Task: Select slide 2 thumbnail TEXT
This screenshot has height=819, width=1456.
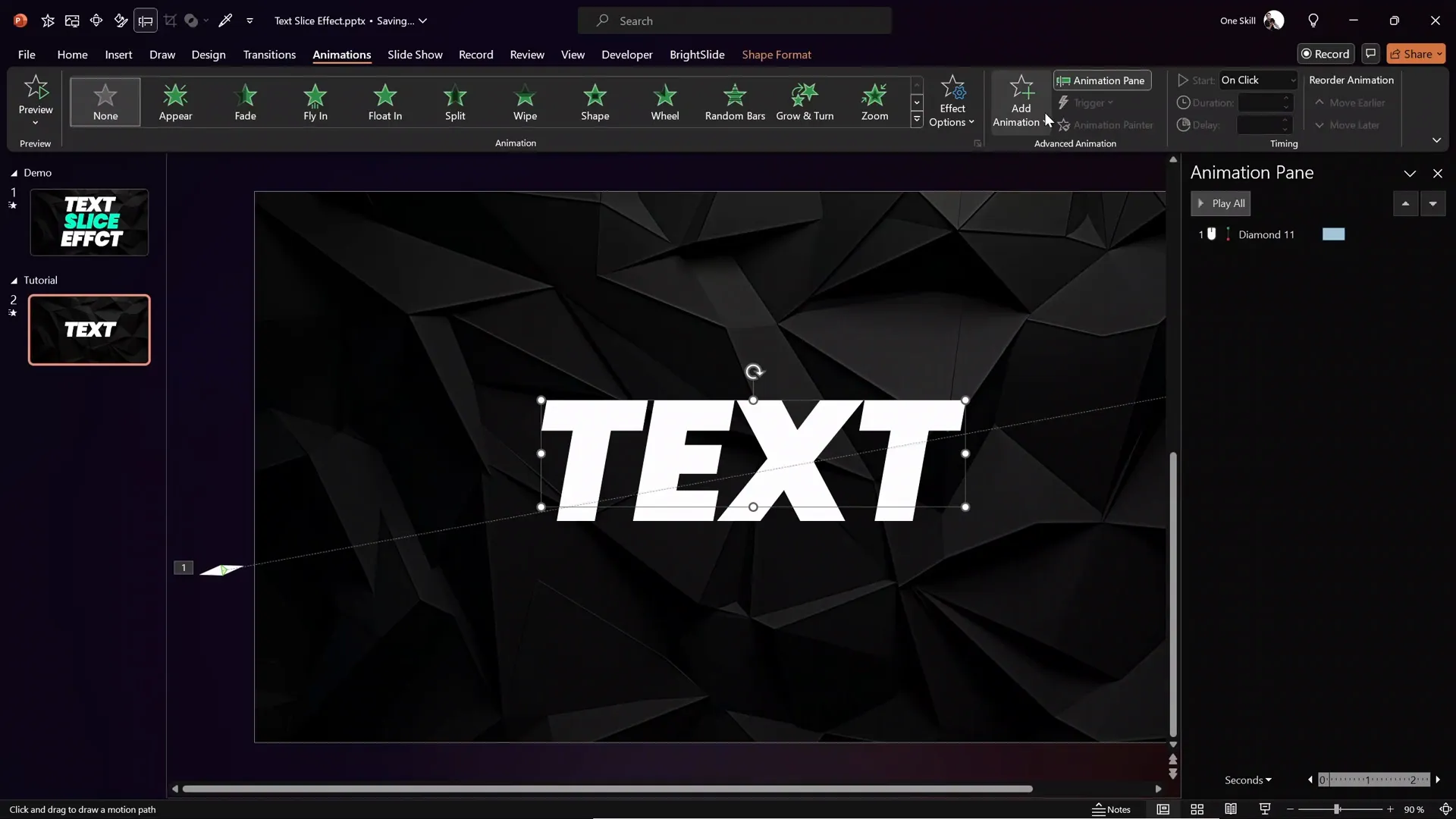Action: (x=89, y=330)
